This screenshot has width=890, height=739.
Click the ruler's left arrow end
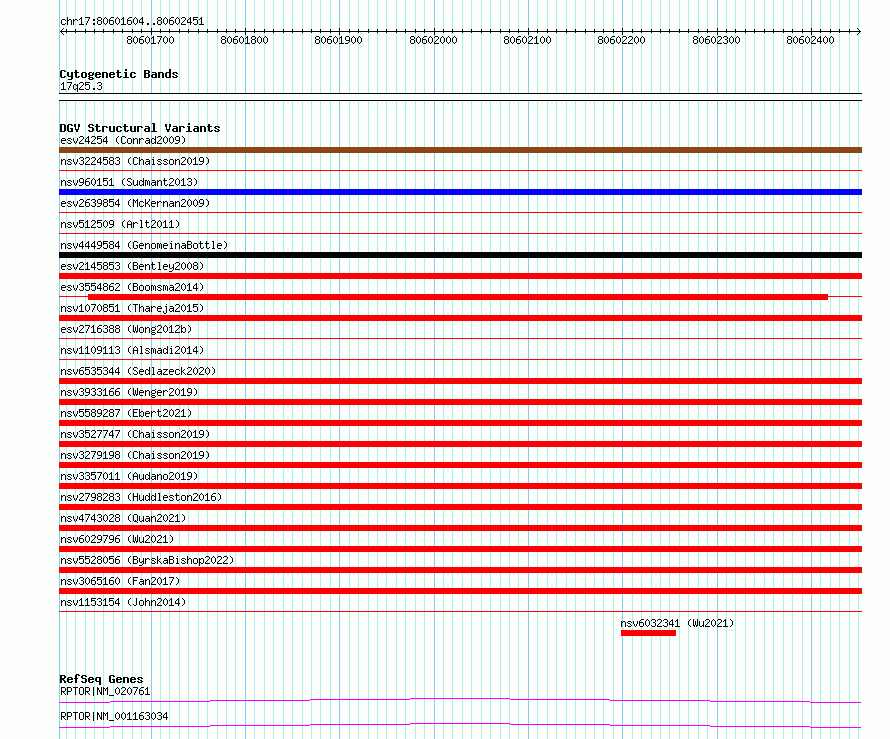click(x=62, y=31)
